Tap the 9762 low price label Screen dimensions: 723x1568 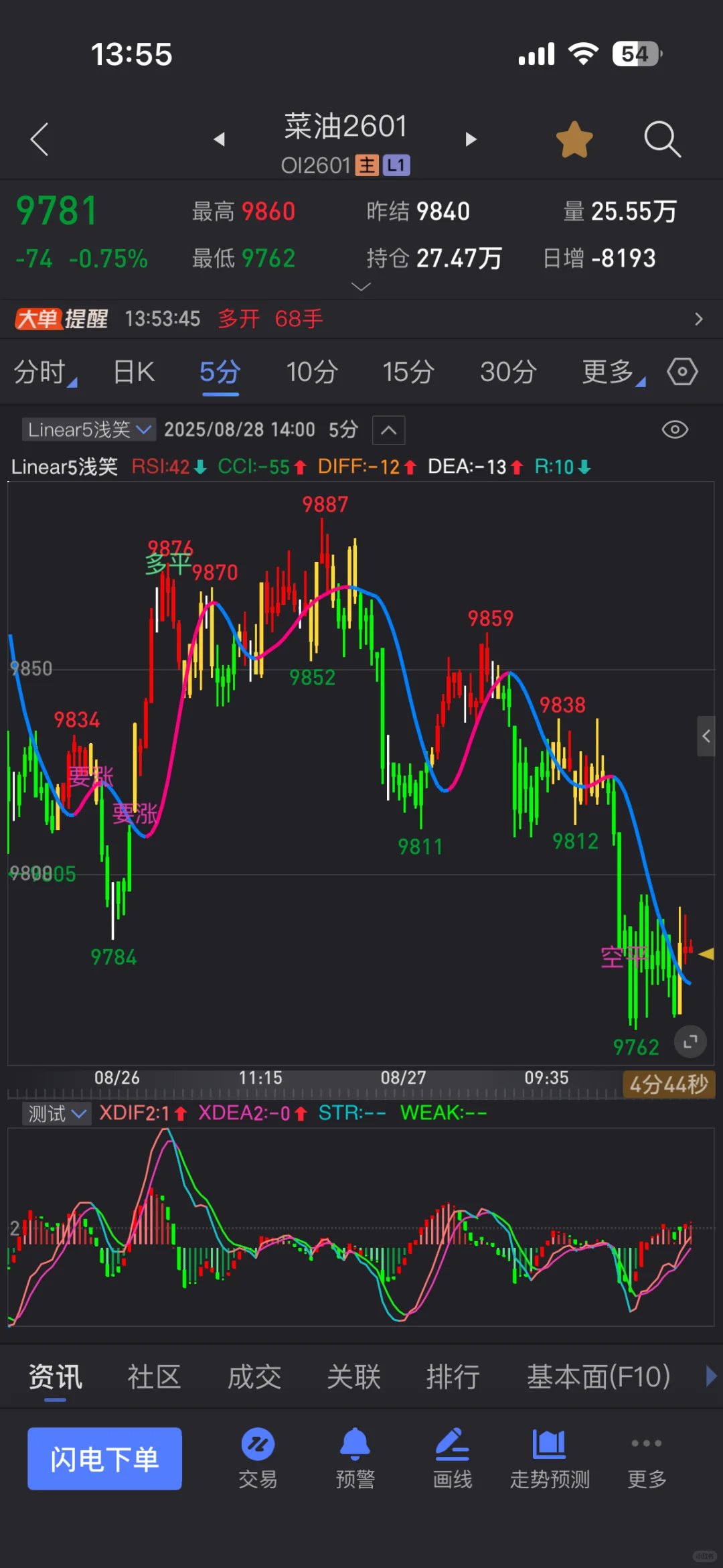636,1047
